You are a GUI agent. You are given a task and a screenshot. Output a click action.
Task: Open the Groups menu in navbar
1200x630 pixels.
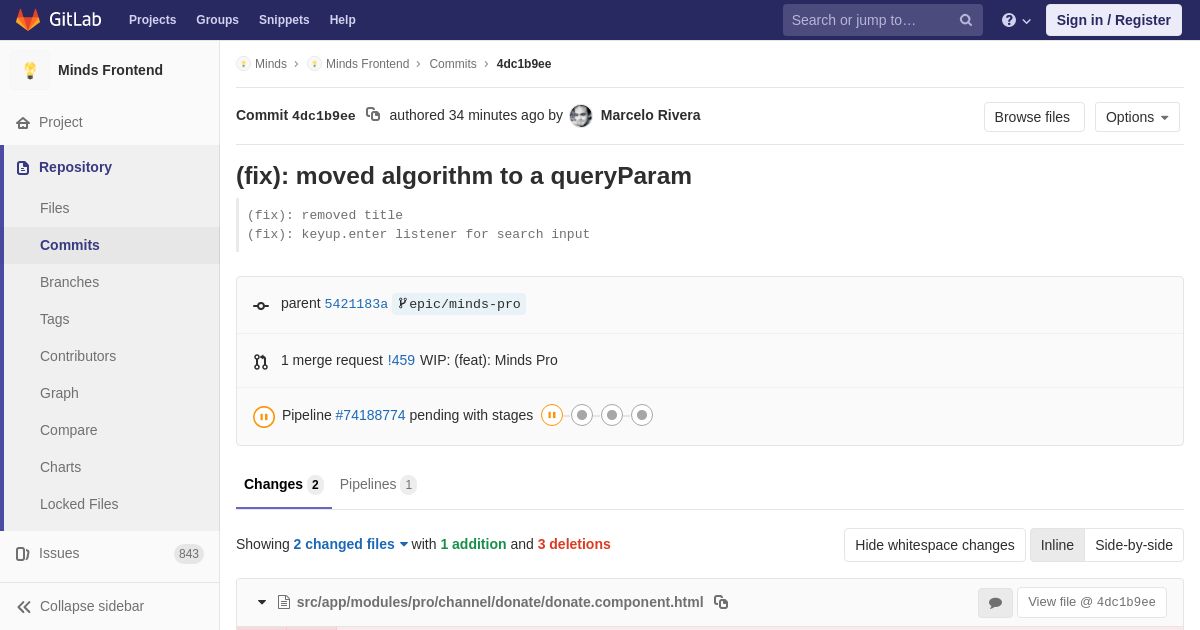(217, 20)
